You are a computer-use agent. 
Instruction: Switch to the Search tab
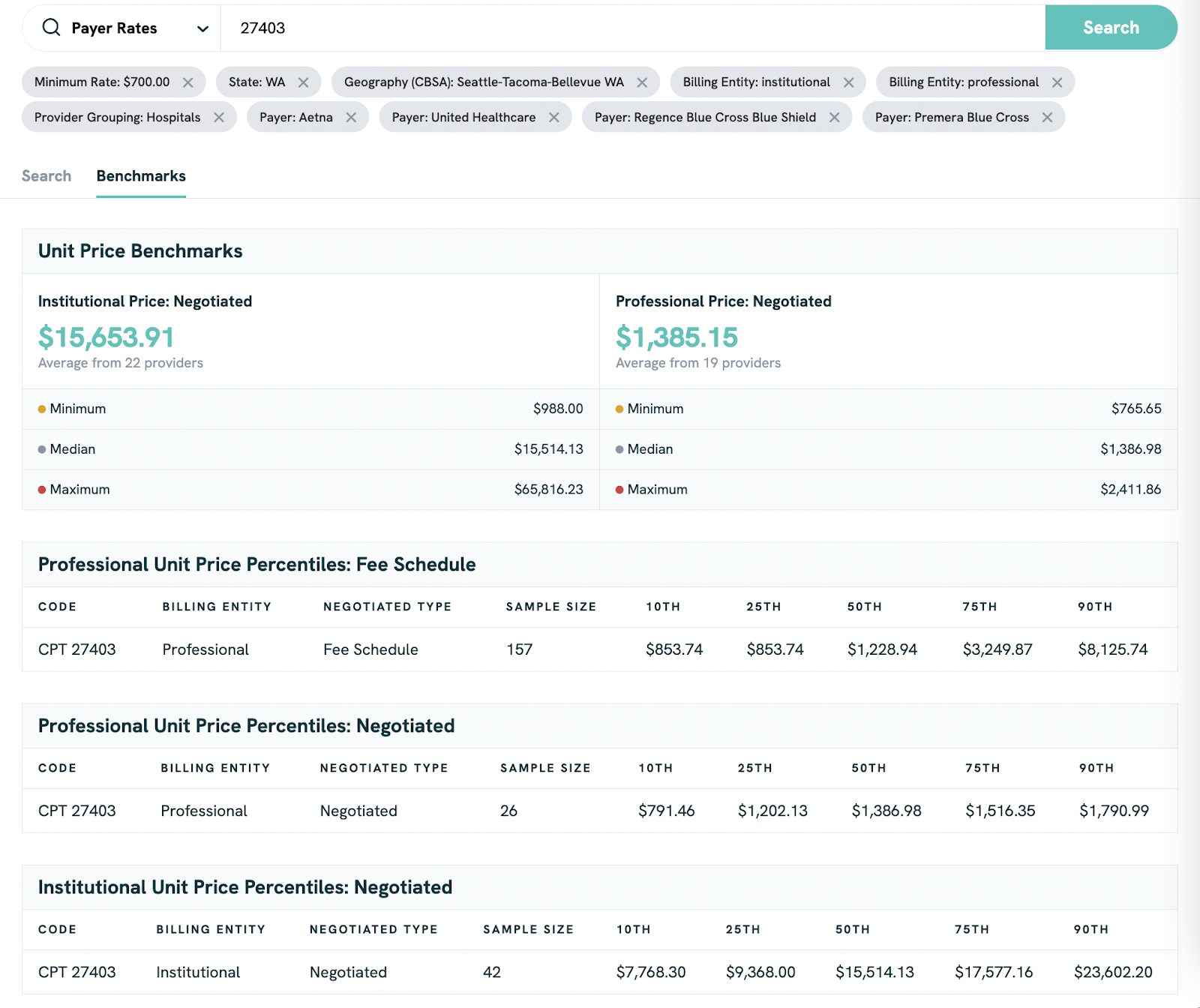coord(46,176)
